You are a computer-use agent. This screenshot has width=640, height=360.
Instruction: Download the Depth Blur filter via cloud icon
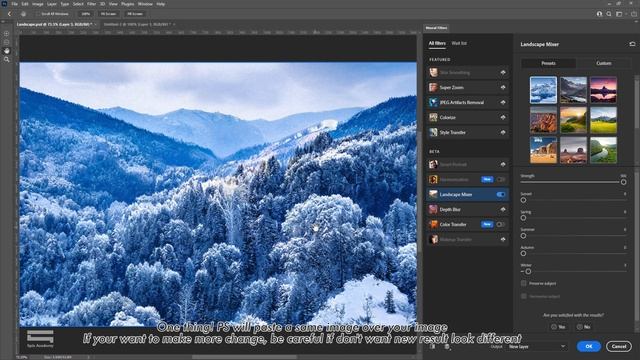503,209
